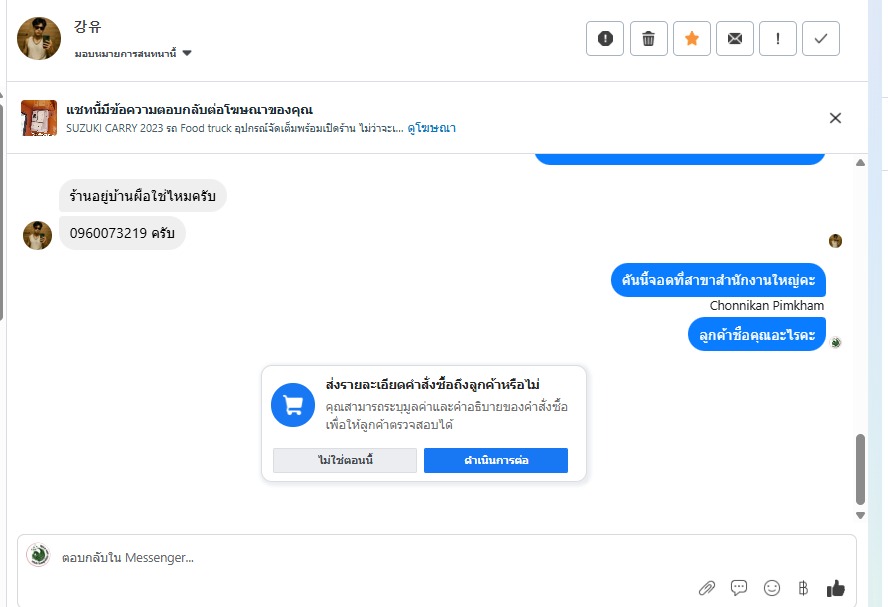Click the SUZUKI CARRY ad thumbnail
Viewport: 888px width, 607px height.
[39, 118]
